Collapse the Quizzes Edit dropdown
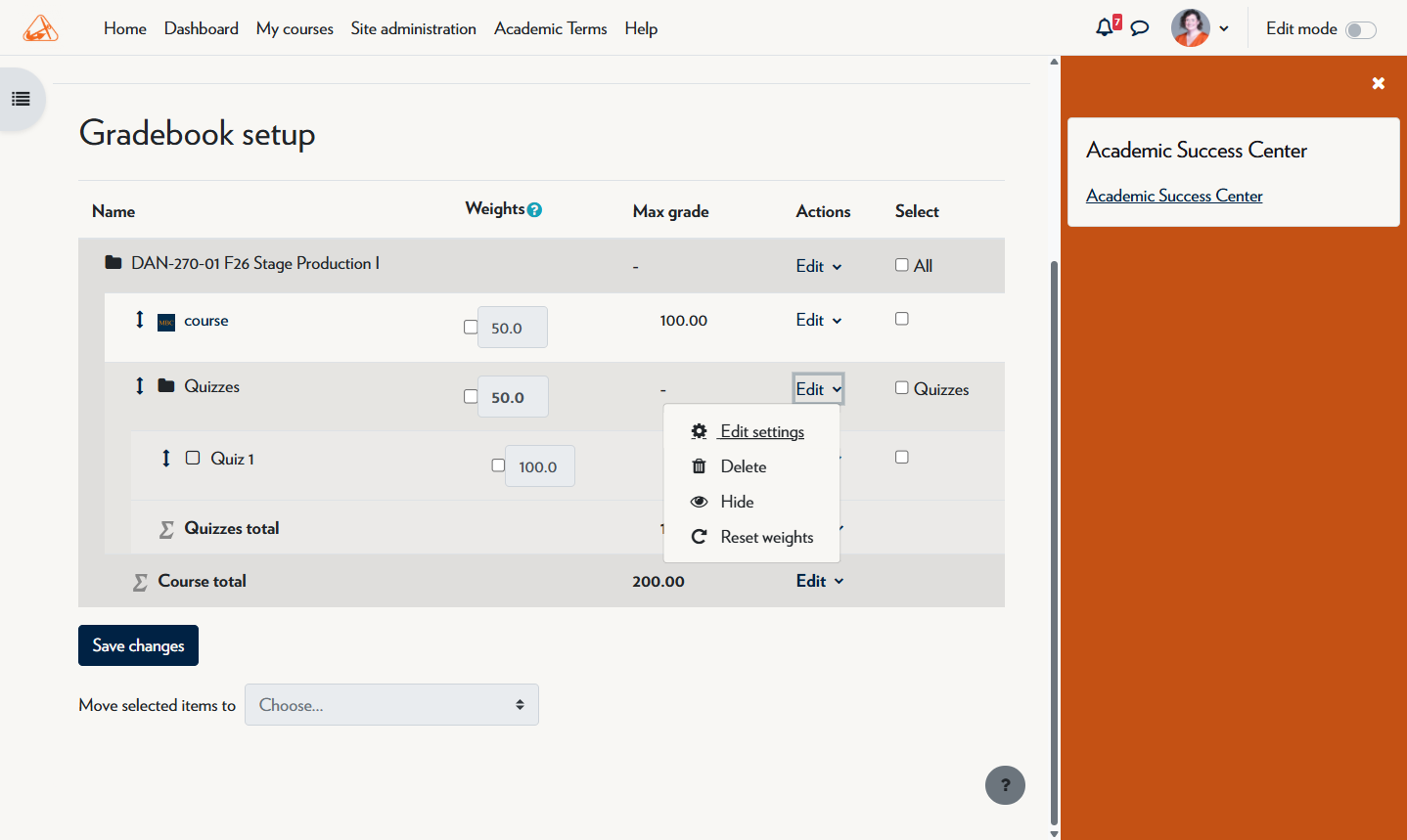1407x840 pixels. coord(819,389)
